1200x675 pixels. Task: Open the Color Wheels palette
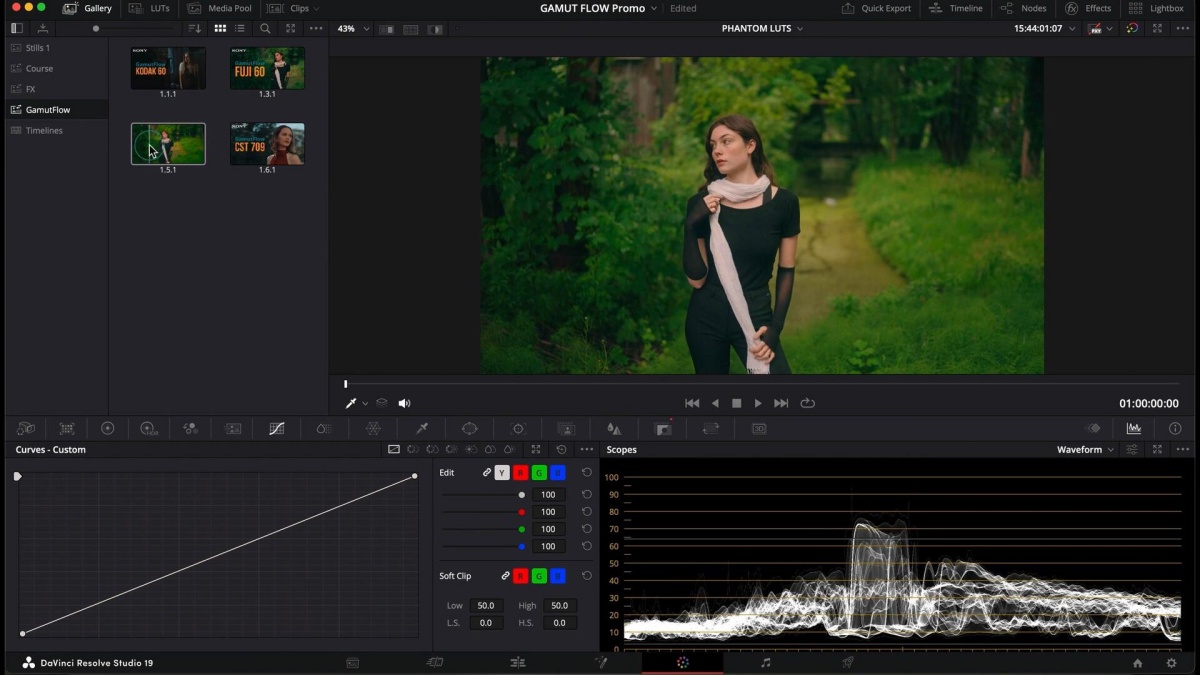coord(107,428)
